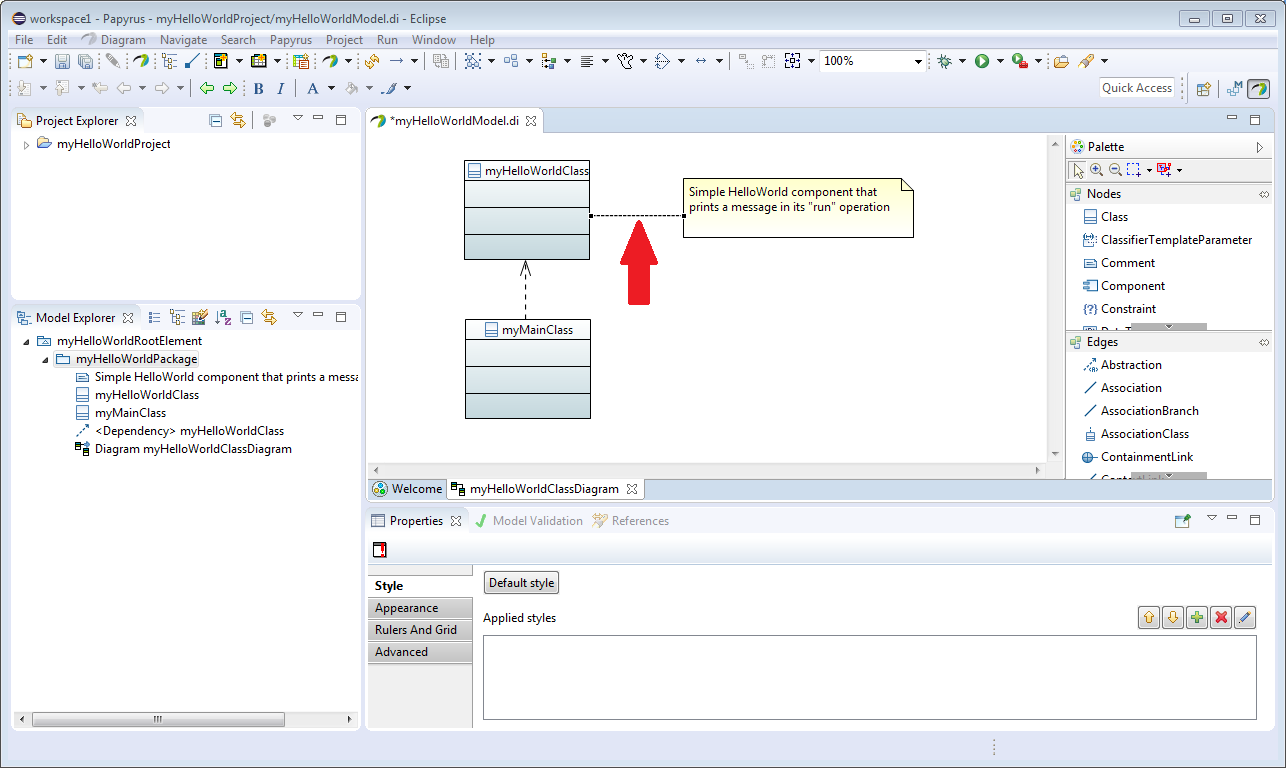This screenshot has width=1286, height=768.
Task: Select Association edge in Palette
Action: pos(1122,388)
